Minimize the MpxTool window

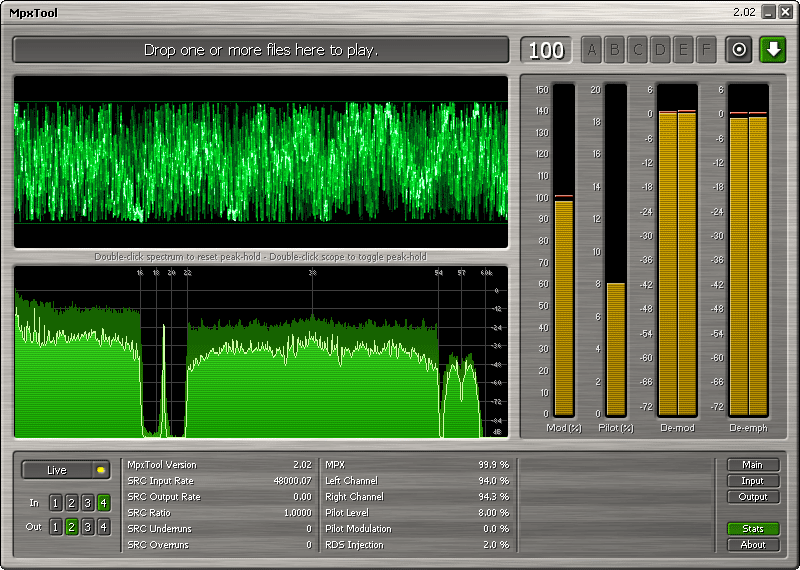coord(769,12)
